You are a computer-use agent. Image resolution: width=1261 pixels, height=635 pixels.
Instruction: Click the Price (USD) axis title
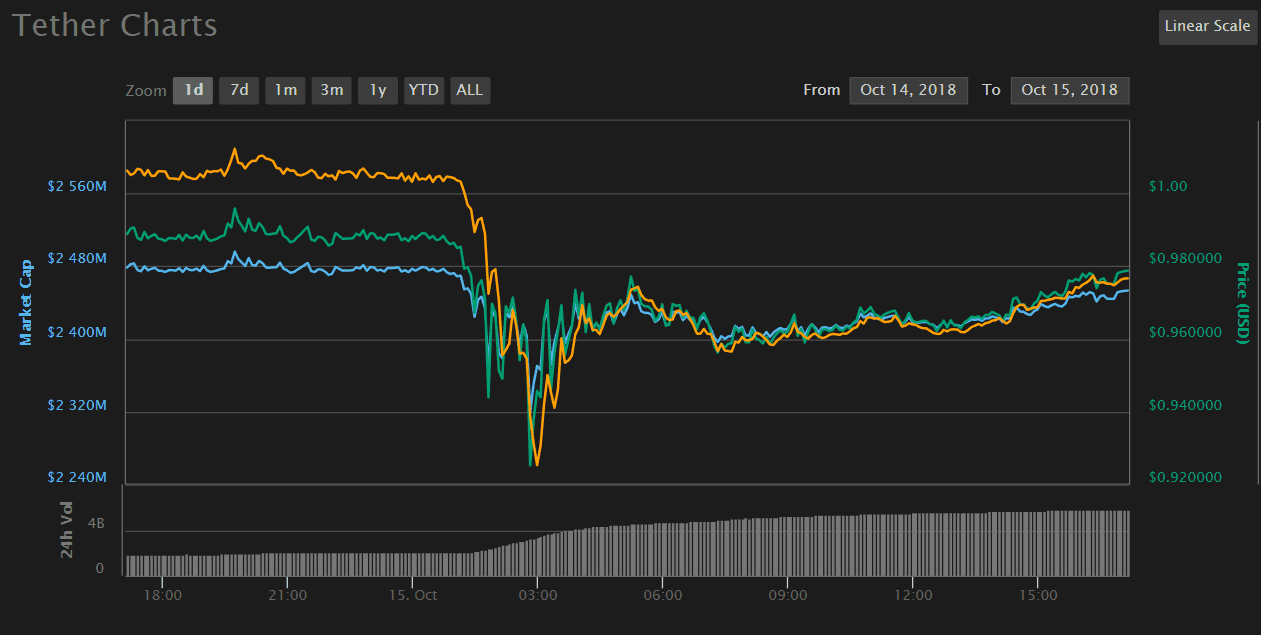1243,303
